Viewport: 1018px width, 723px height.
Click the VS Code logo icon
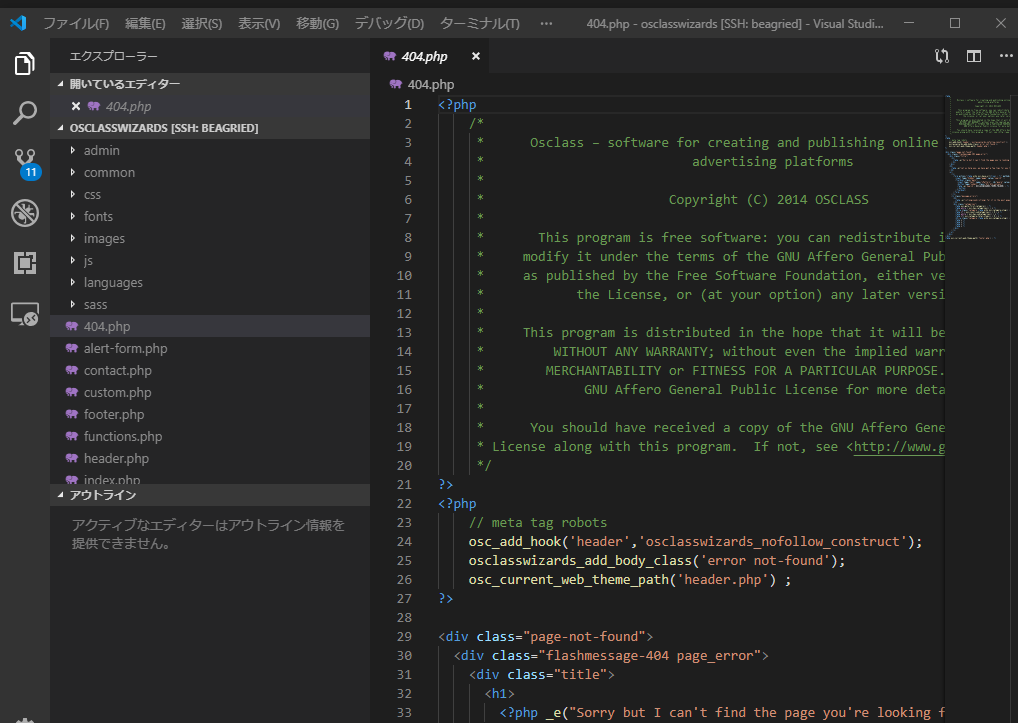pos(18,23)
